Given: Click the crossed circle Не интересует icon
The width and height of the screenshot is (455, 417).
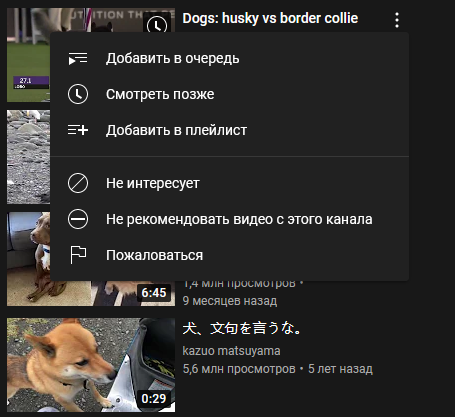Looking at the screenshot, I should [78, 183].
